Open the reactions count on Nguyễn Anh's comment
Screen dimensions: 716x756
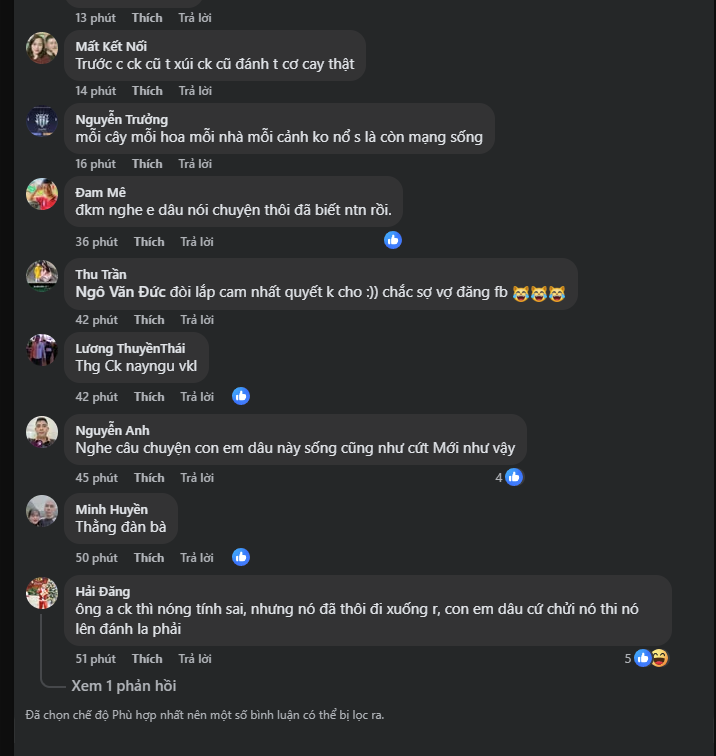point(509,477)
